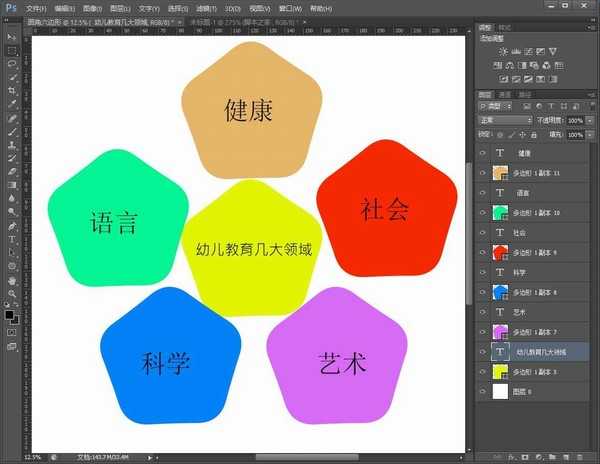Toggle visibility of 图层 0 layer
This screenshot has width=600, height=464.
coord(482,392)
